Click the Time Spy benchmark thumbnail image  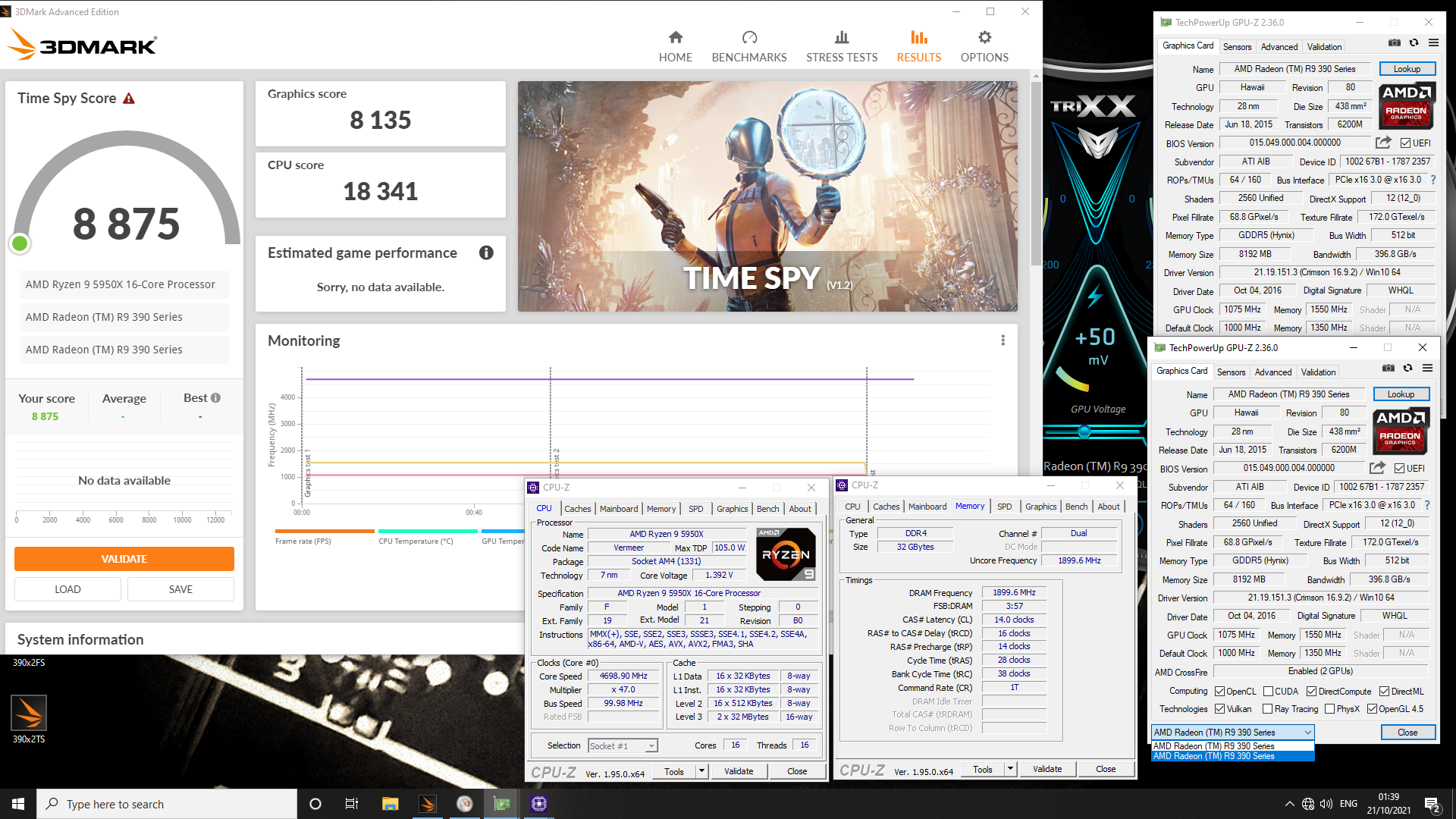click(767, 196)
